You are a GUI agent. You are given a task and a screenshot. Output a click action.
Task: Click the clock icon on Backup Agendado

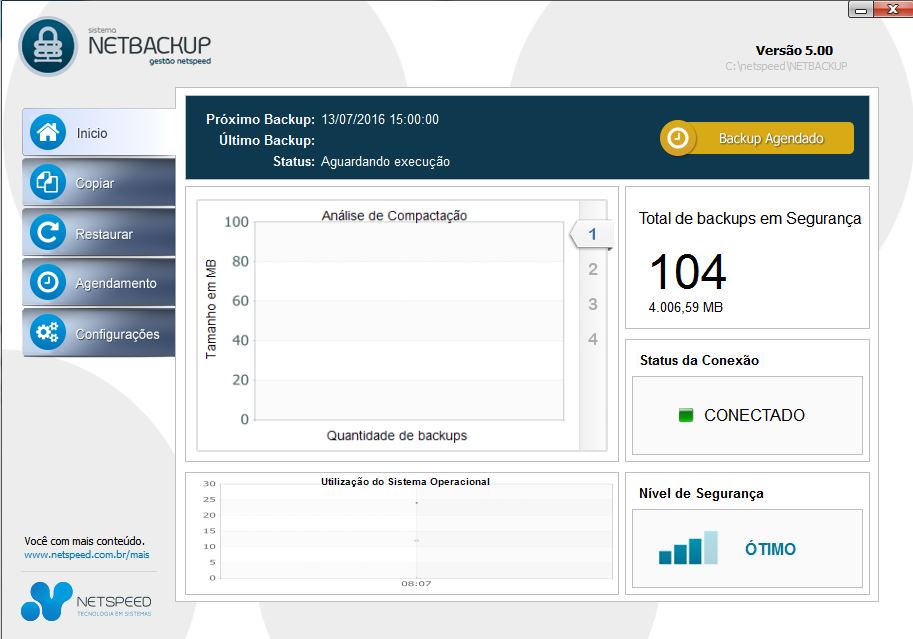[678, 139]
